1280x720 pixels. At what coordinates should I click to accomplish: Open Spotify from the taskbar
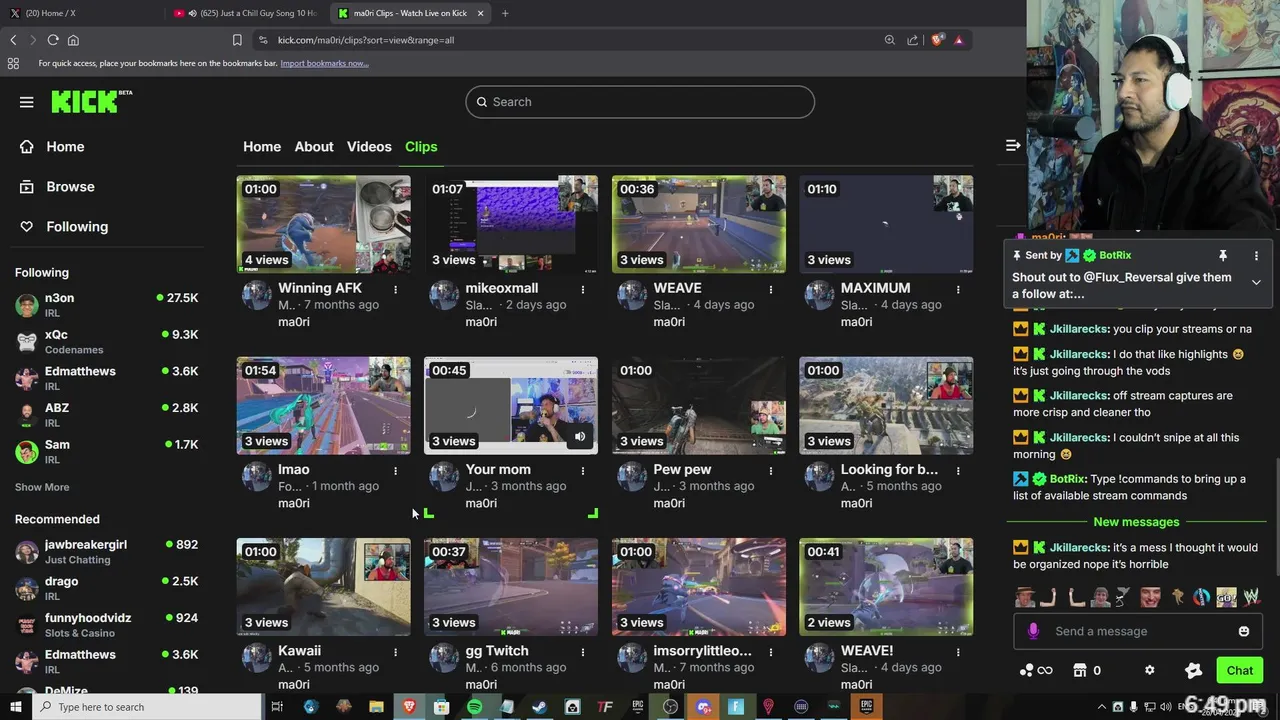[474, 707]
